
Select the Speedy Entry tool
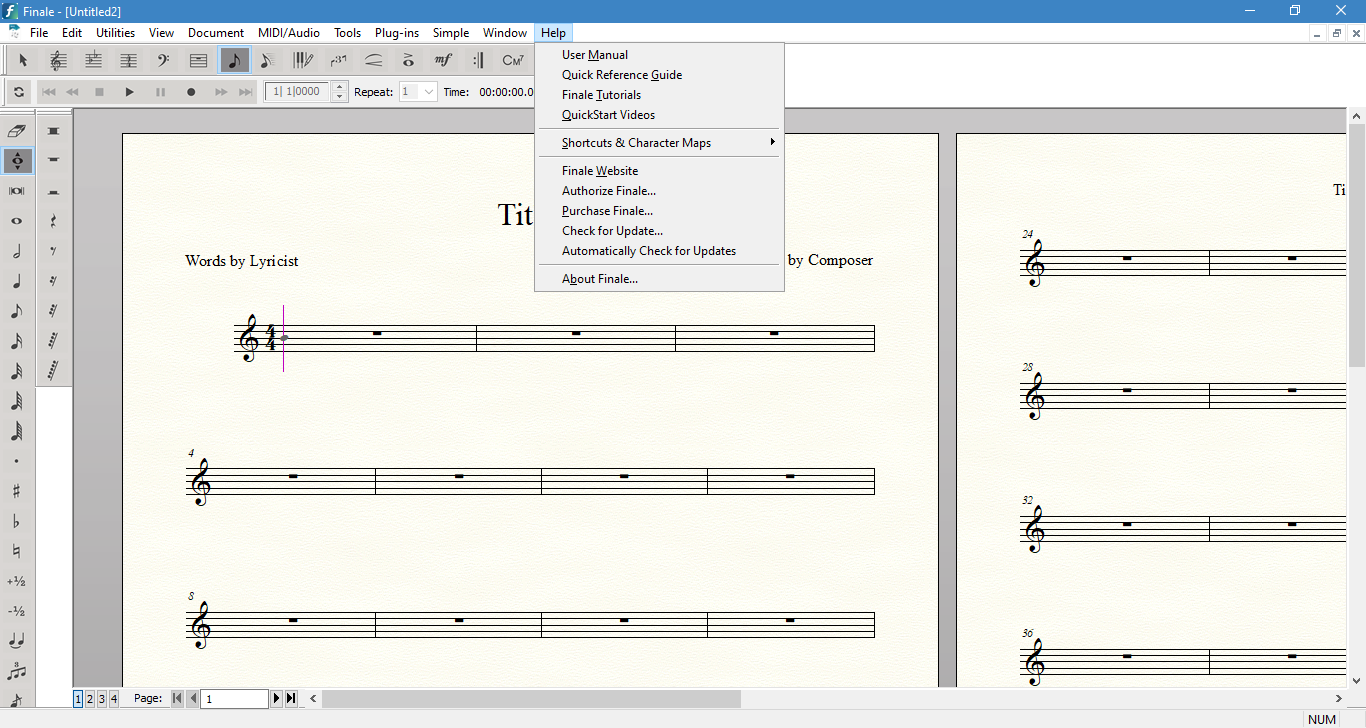(x=268, y=60)
